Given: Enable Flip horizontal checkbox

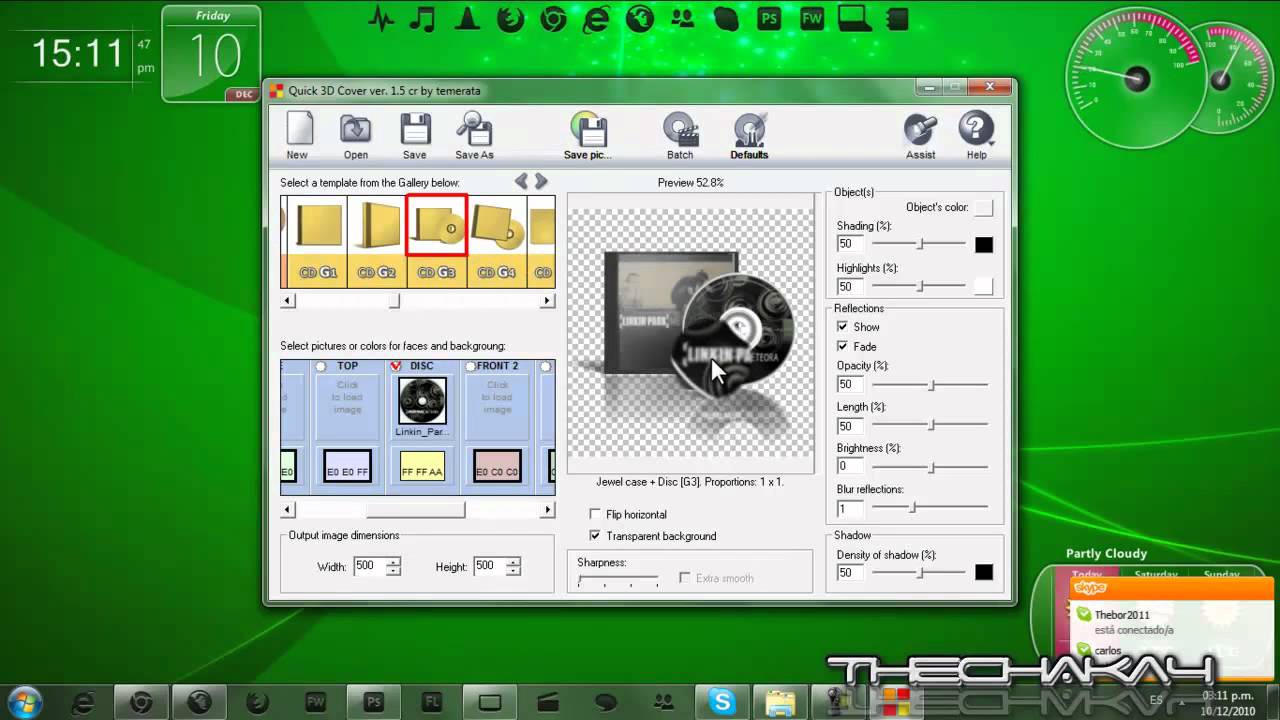Looking at the screenshot, I should pyautogui.click(x=595, y=515).
